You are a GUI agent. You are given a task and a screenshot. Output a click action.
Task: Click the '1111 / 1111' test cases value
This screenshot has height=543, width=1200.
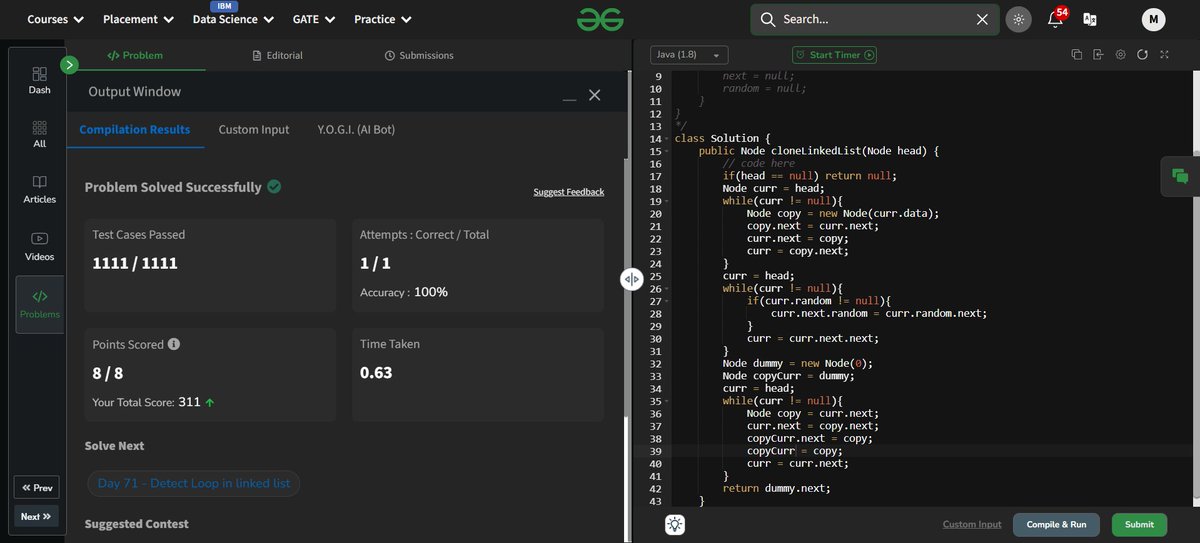click(135, 264)
